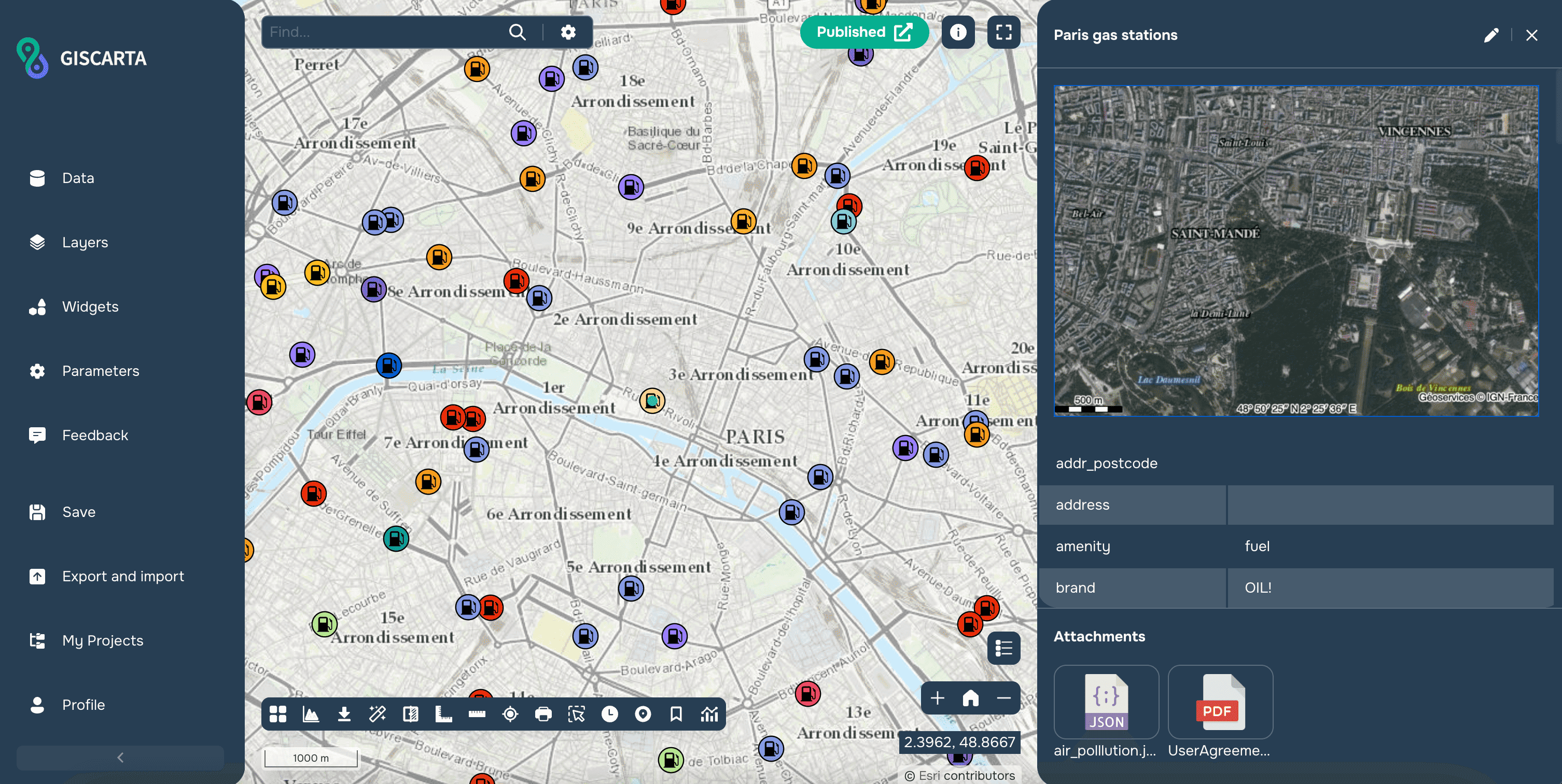Open the grid widgets menu in toolbar

point(278,715)
